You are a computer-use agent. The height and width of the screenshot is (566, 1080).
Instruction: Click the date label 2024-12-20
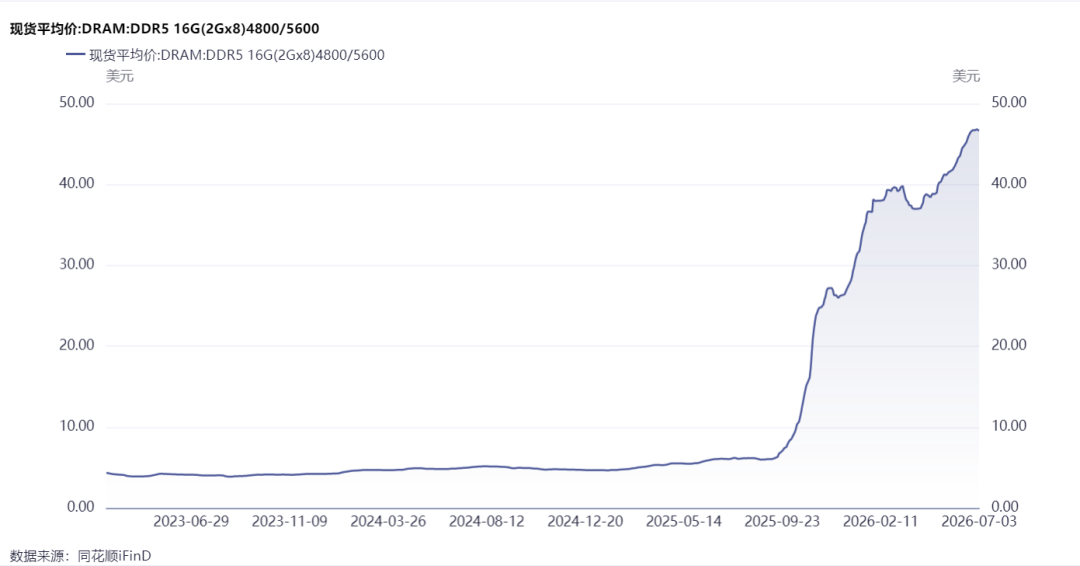point(585,522)
